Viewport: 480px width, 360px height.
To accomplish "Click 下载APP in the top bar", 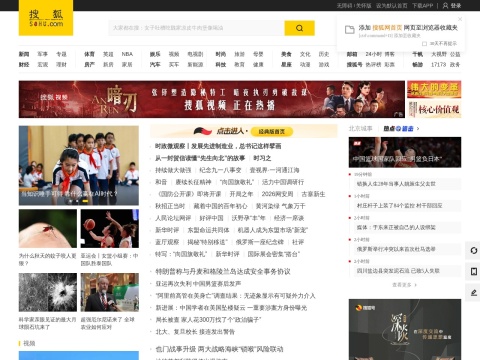I will click(422, 6).
